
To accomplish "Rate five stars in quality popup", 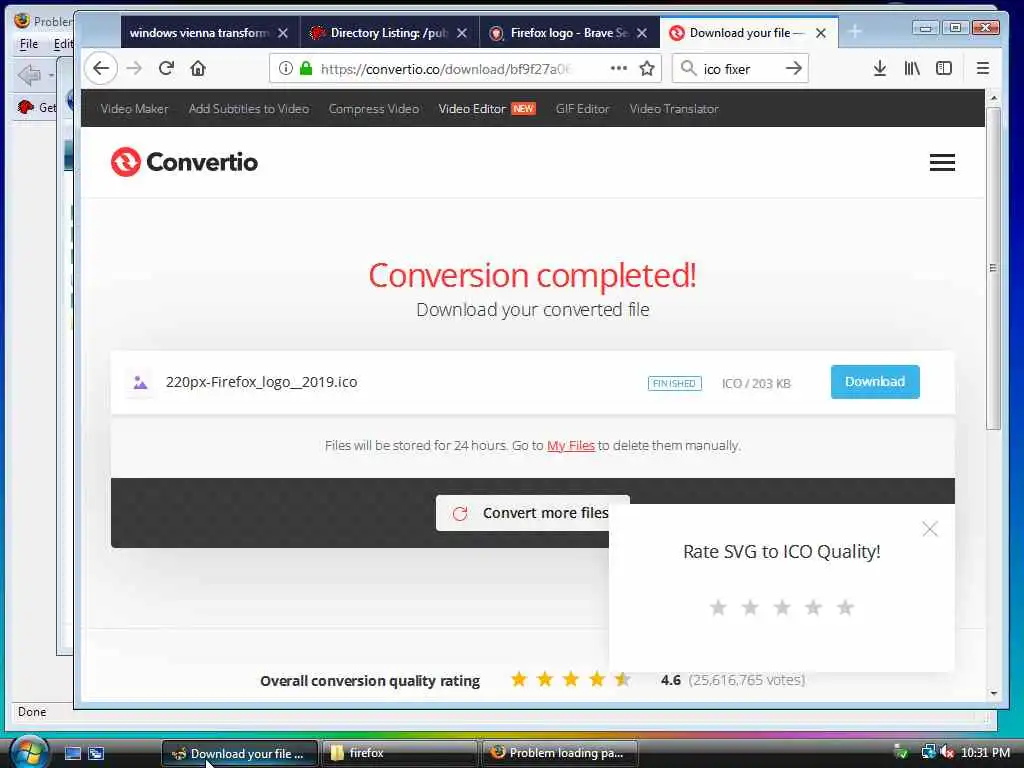I will [x=846, y=607].
